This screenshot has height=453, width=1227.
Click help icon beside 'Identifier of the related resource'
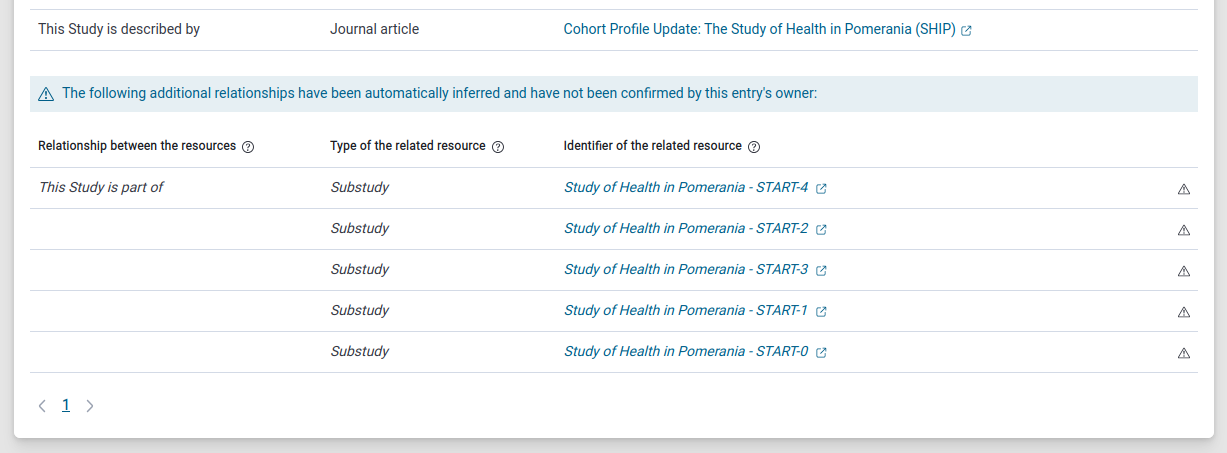754,147
